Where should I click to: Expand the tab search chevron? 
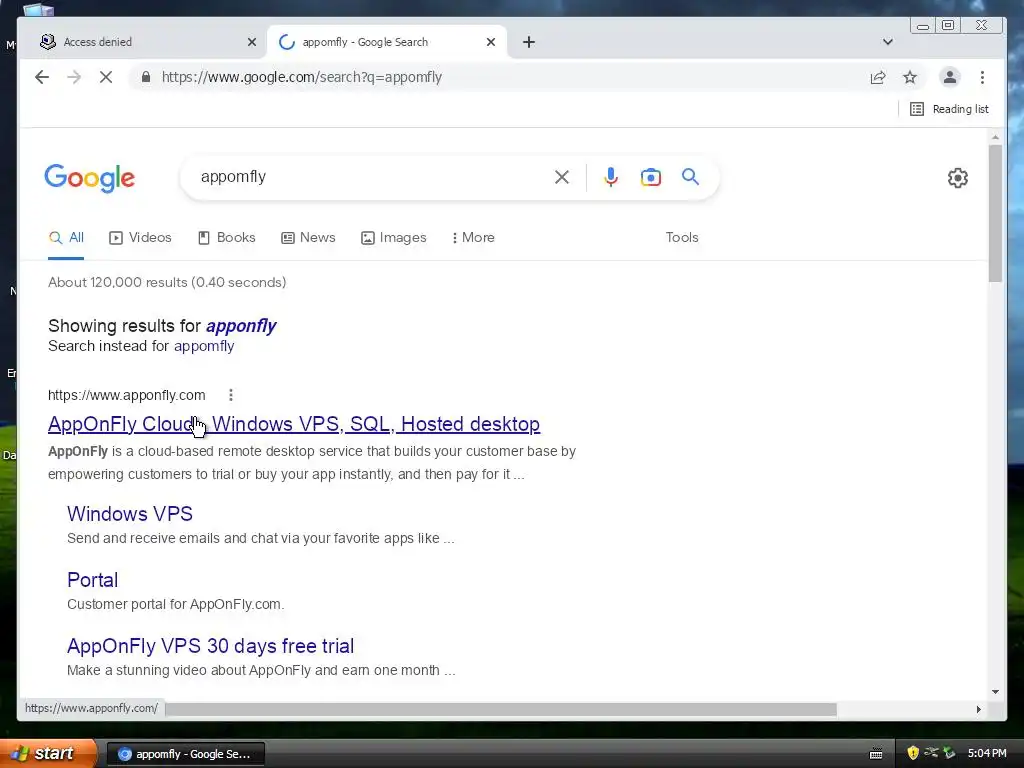click(x=888, y=42)
